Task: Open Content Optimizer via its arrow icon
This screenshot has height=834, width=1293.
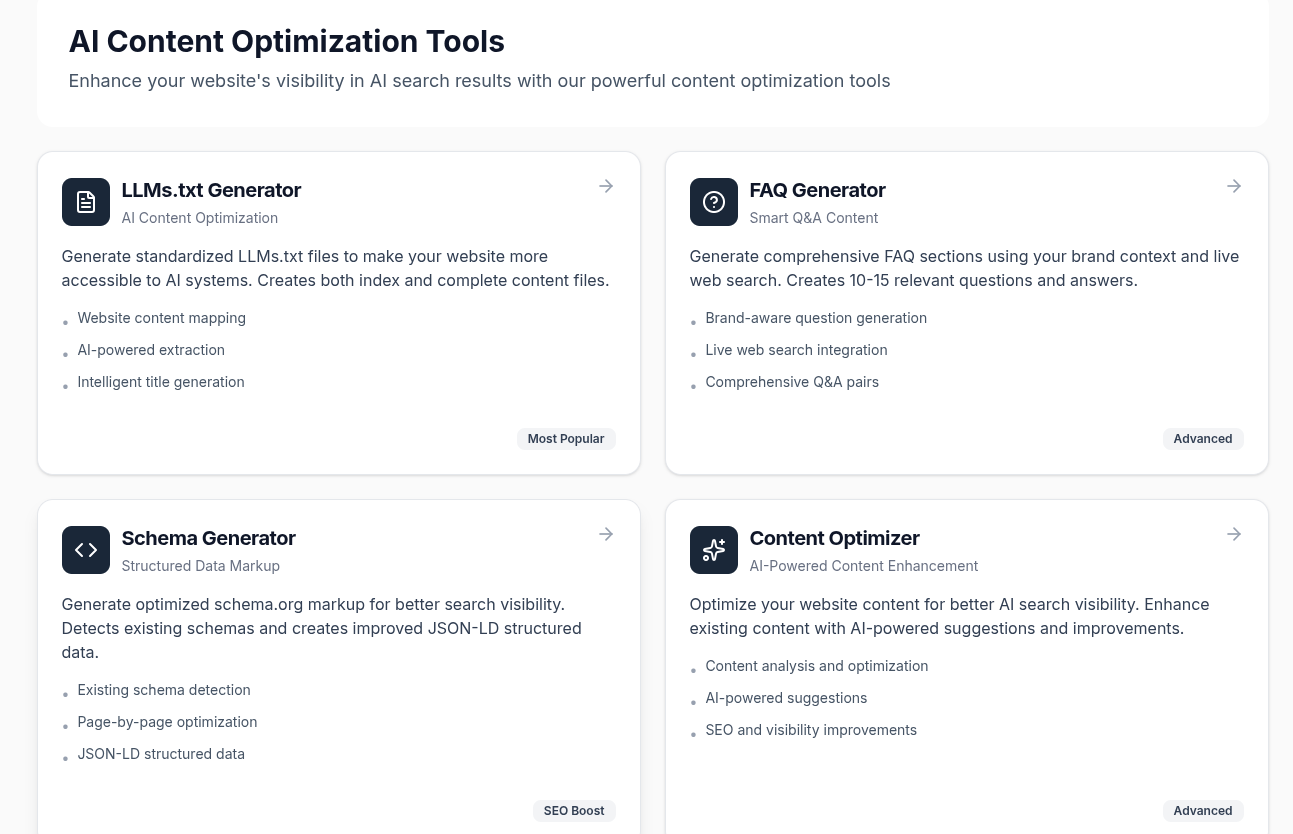Action: (1234, 534)
